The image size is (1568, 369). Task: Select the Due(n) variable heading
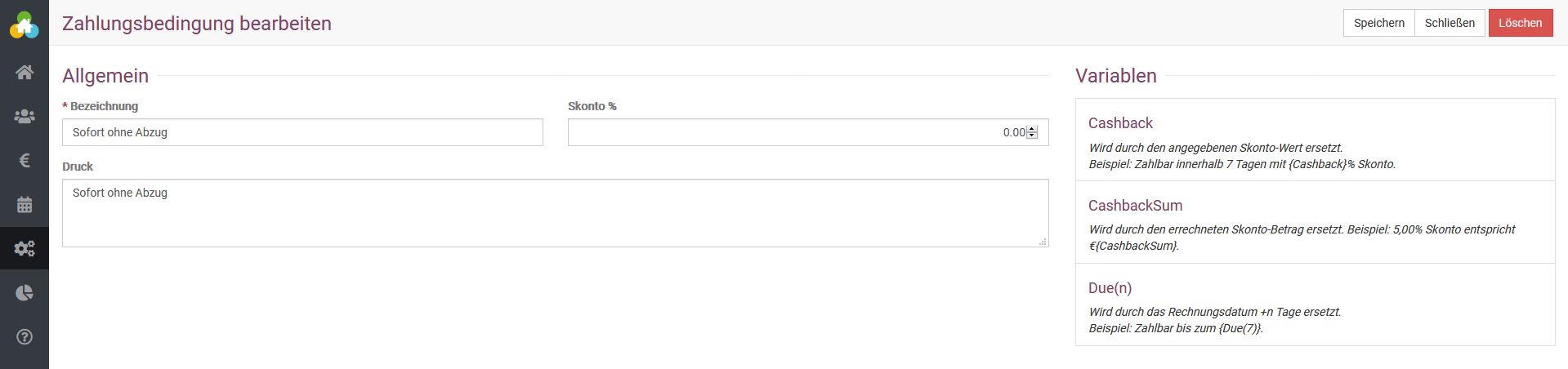tap(1110, 288)
